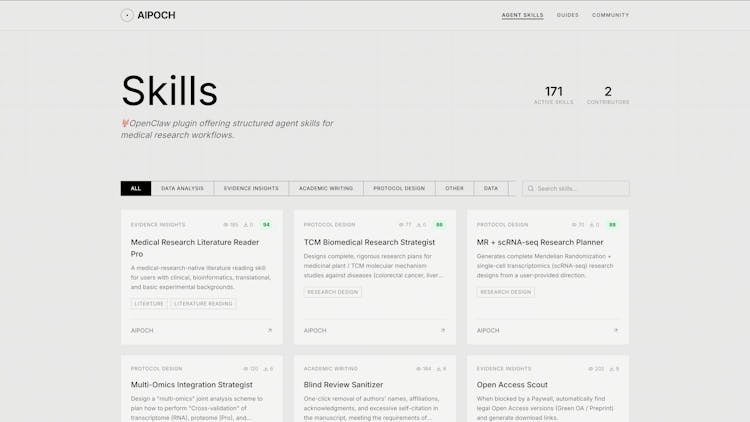Image resolution: width=750 pixels, height=422 pixels.
Task: Go to the Community navigation link
Action: 610,15
